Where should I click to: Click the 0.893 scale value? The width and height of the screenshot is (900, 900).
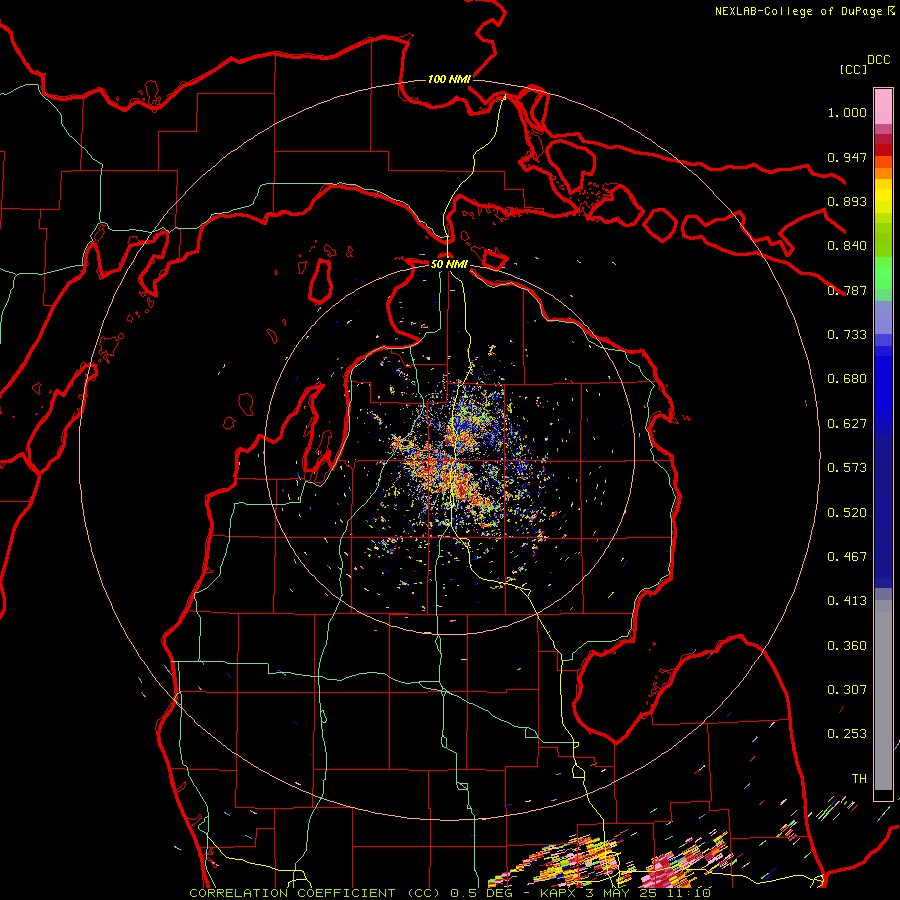[x=847, y=201]
